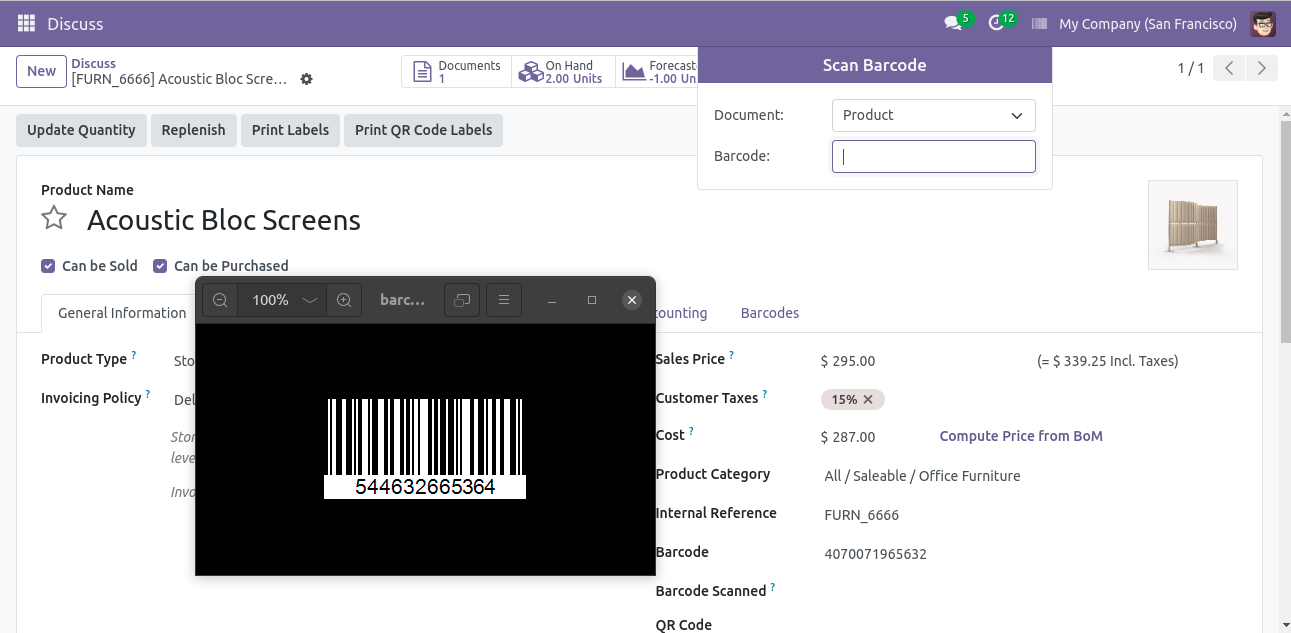The height and width of the screenshot is (633, 1291).
Task: Click the Print Labels button
Action: 290,130
